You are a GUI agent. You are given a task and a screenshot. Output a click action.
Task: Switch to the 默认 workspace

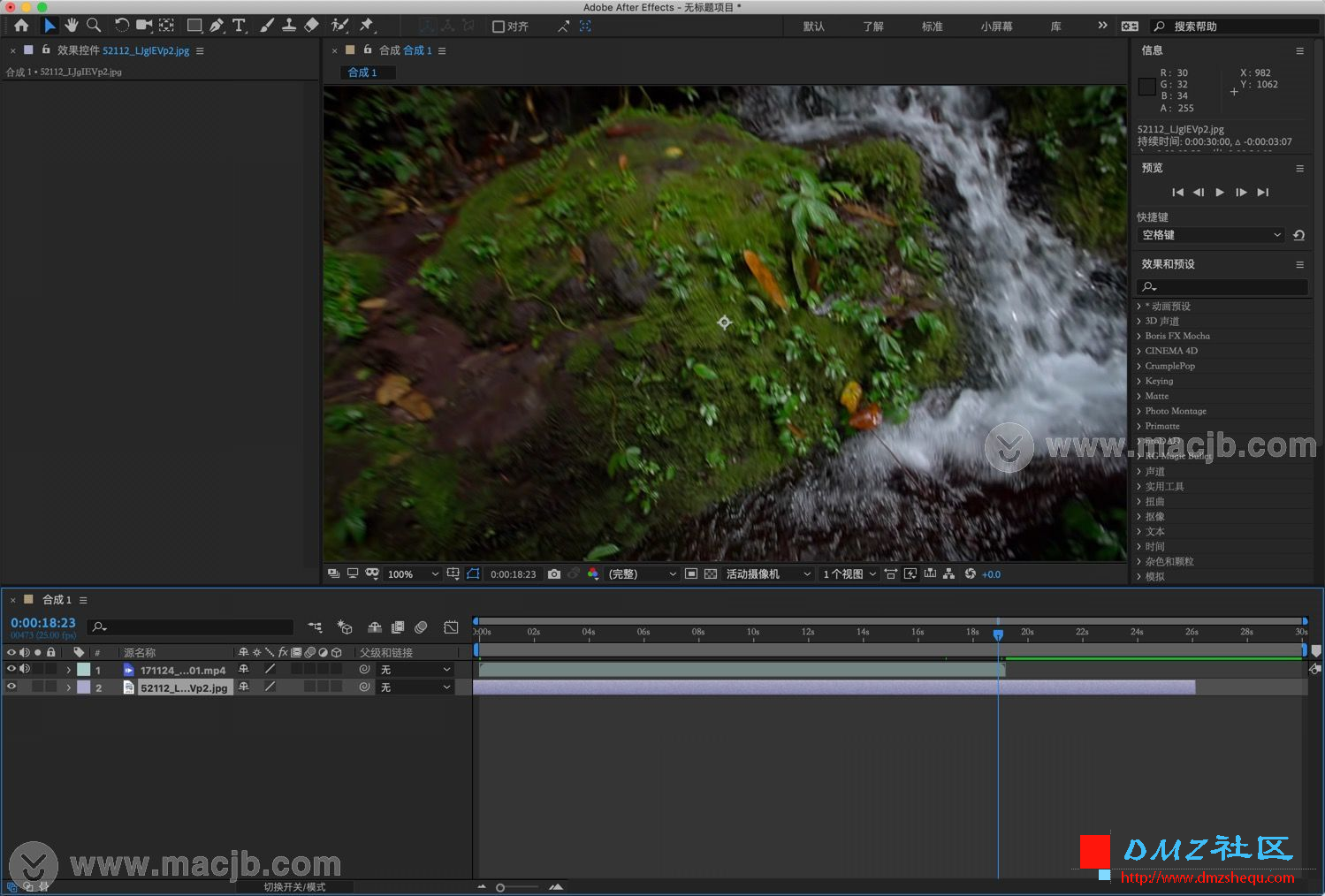[813, 27]
